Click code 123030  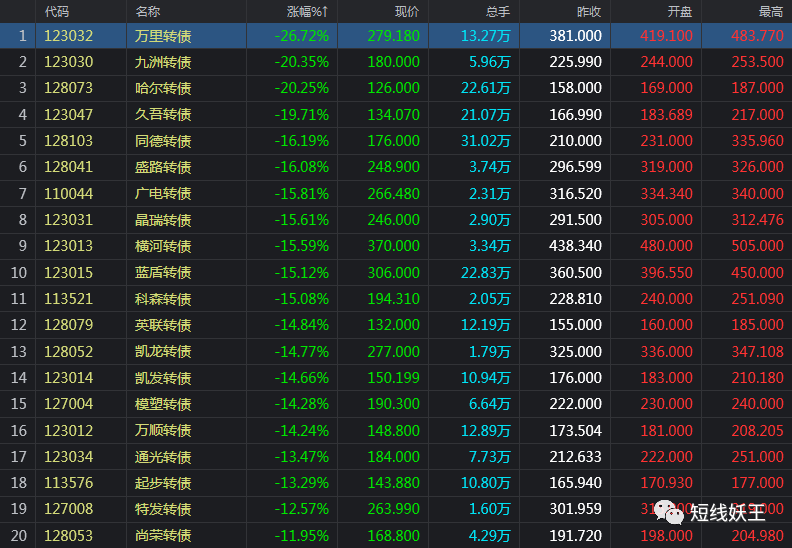tap(69, 62)
